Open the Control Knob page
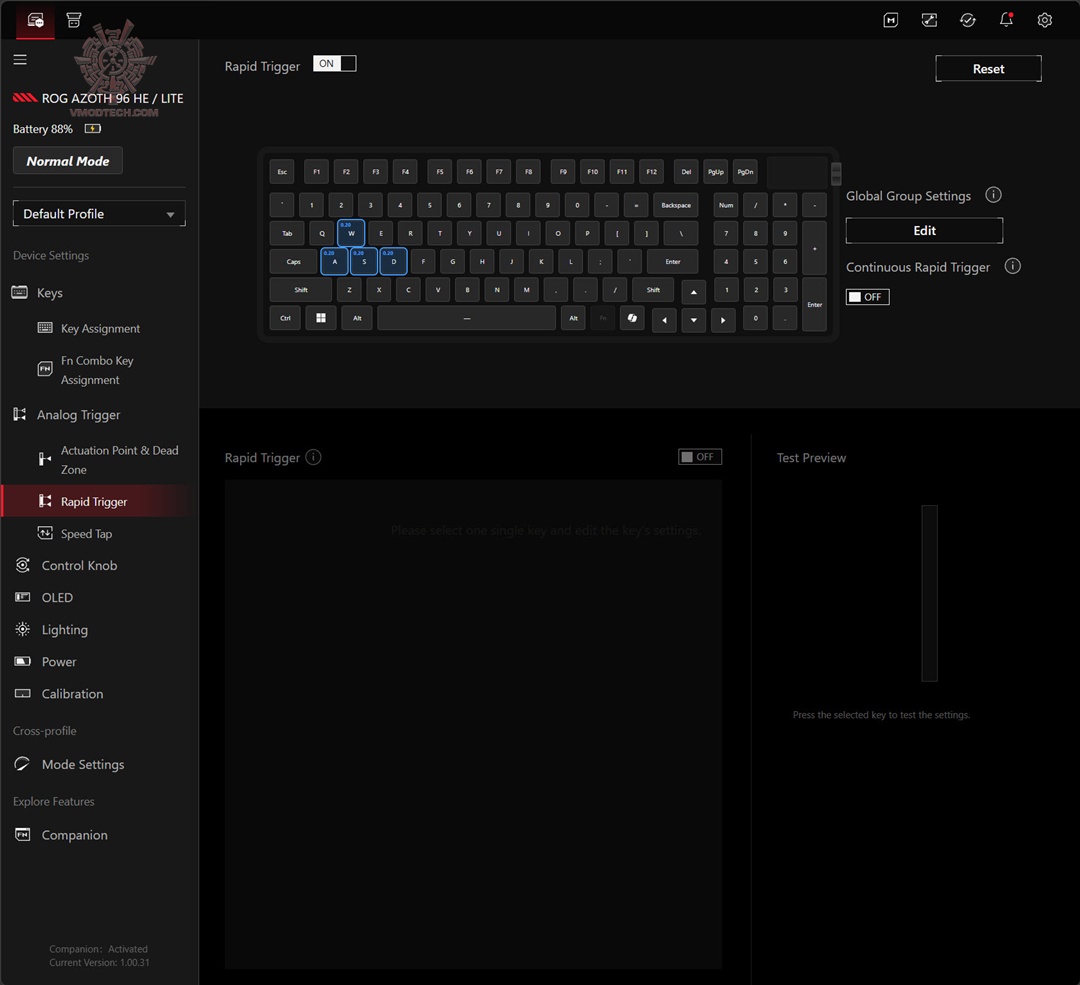Screen dimensions: 1080x985 pyautogui.click(x=79, y=566)
